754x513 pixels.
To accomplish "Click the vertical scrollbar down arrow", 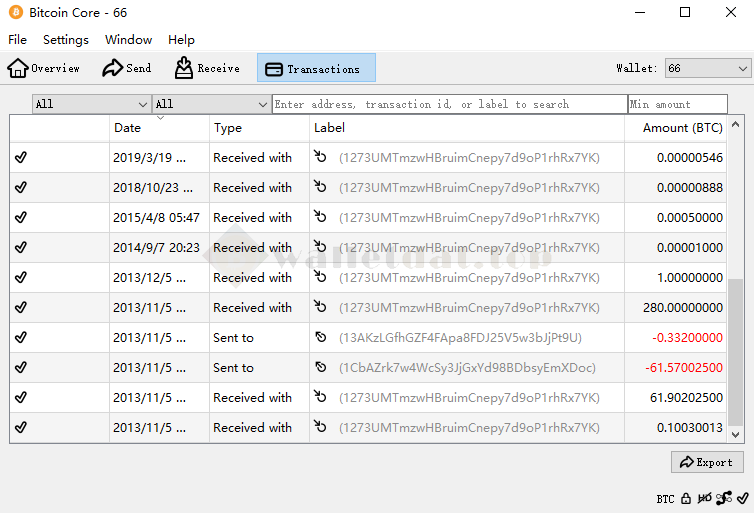I will coord(737,435).
